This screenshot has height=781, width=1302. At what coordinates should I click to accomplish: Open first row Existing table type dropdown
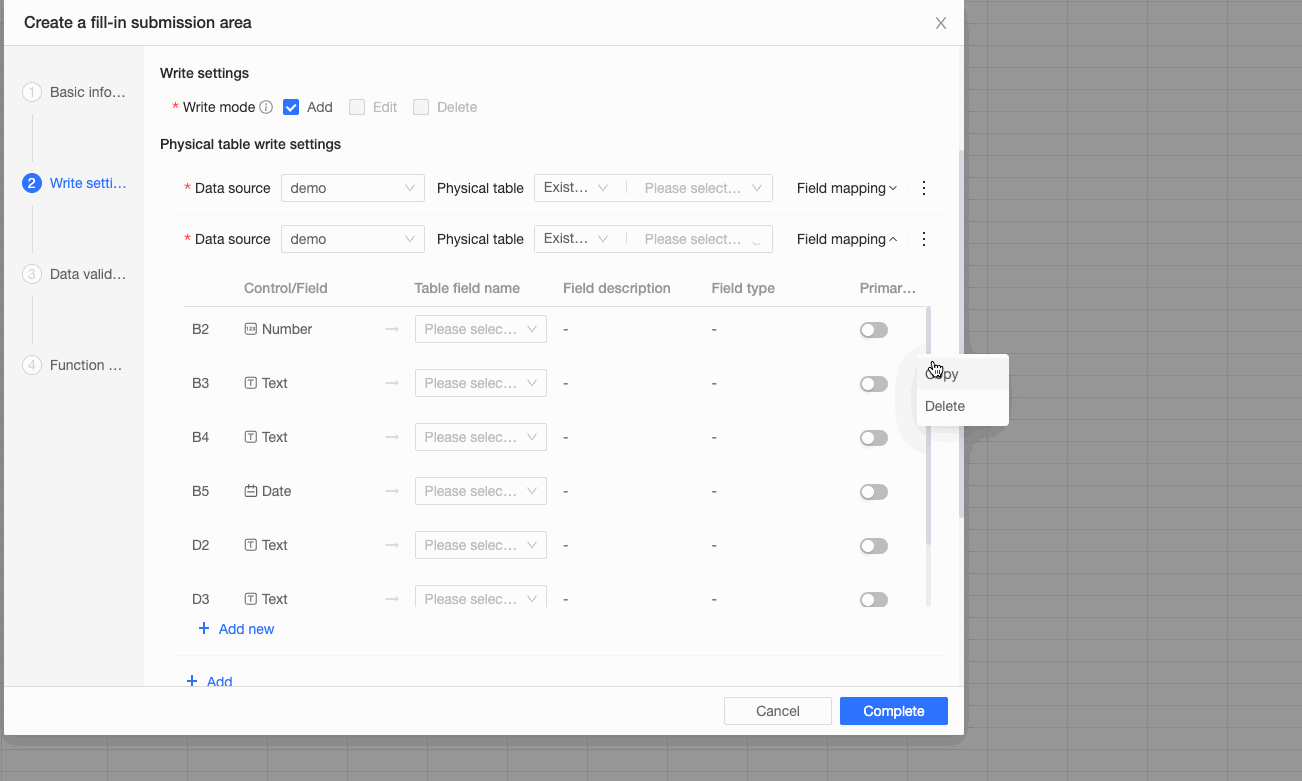tap(577, 188)
